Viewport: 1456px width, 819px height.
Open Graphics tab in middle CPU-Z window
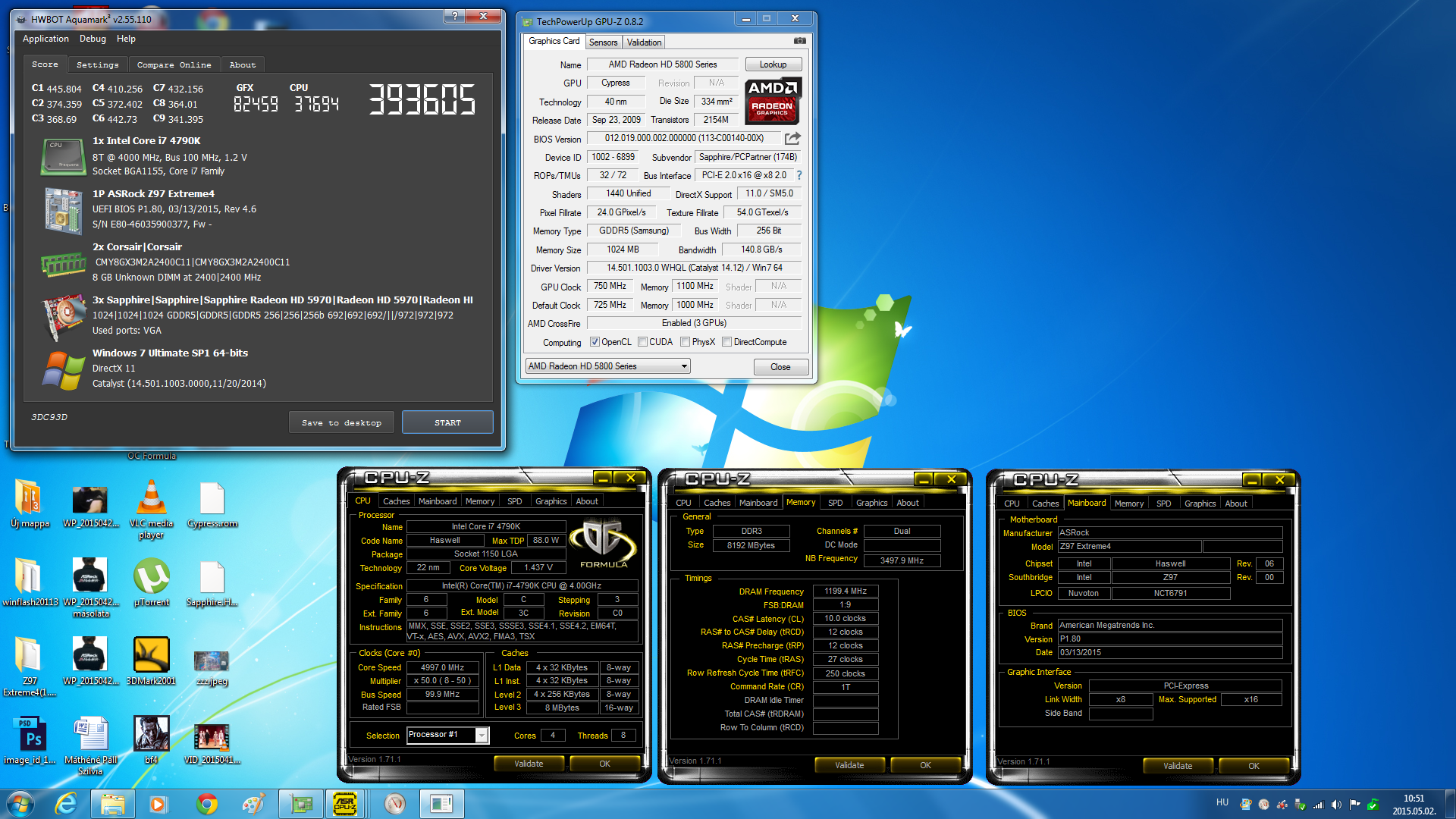(871, 503)
